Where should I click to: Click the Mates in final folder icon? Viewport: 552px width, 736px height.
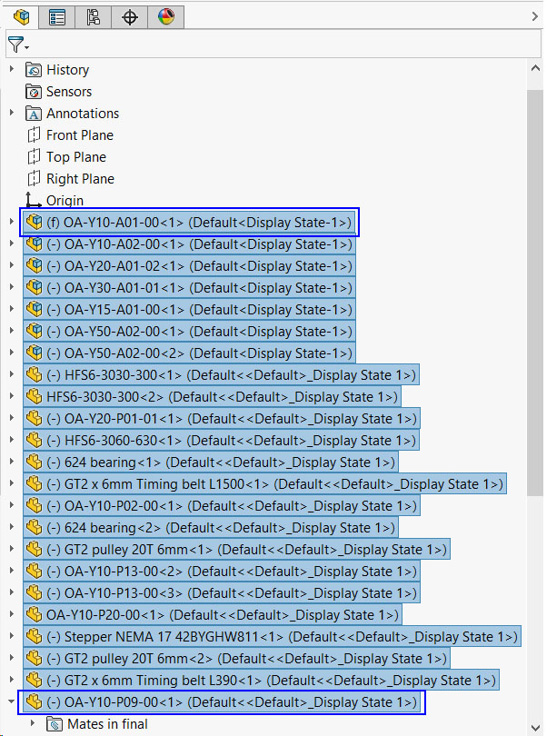pyautogui.click(x=54, y=724)
